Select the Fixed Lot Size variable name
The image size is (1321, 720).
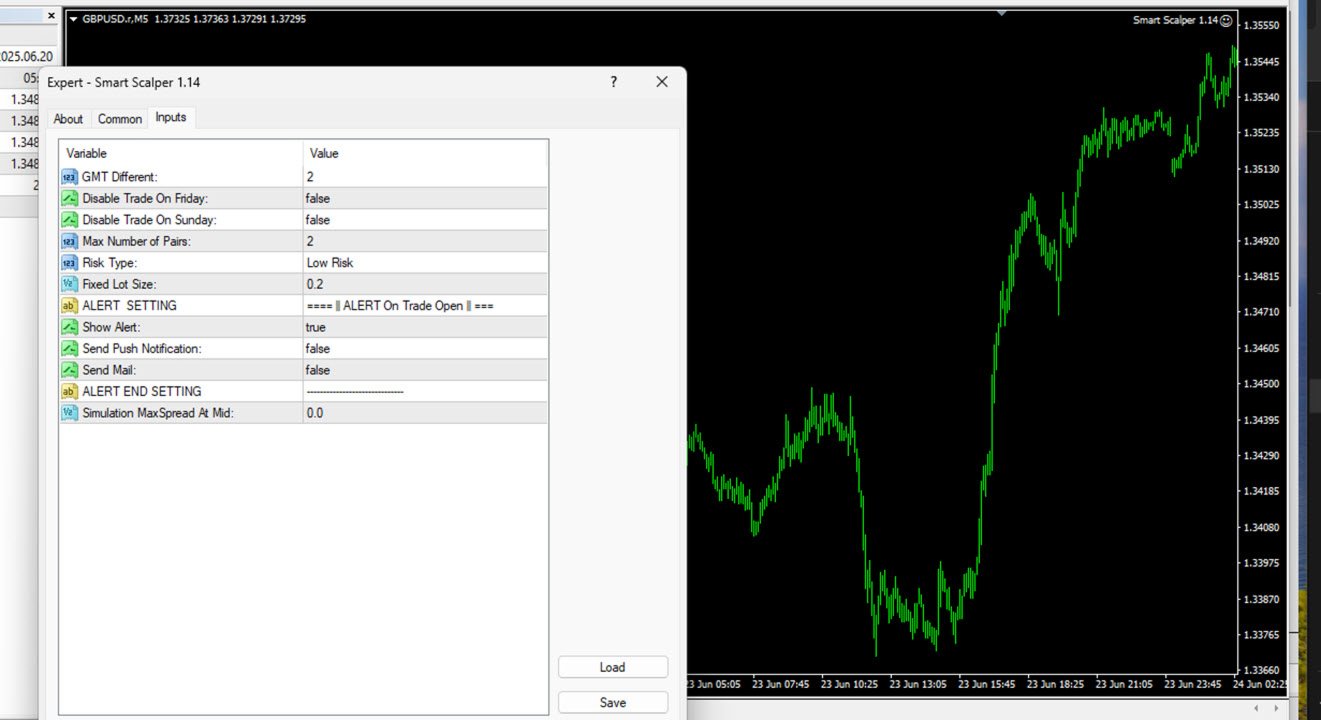[119, 284]
